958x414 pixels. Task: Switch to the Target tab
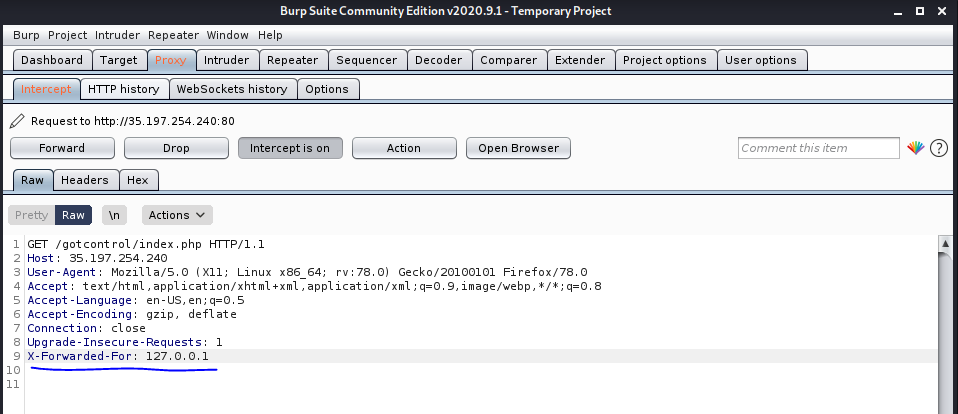[x=119, y=60]
